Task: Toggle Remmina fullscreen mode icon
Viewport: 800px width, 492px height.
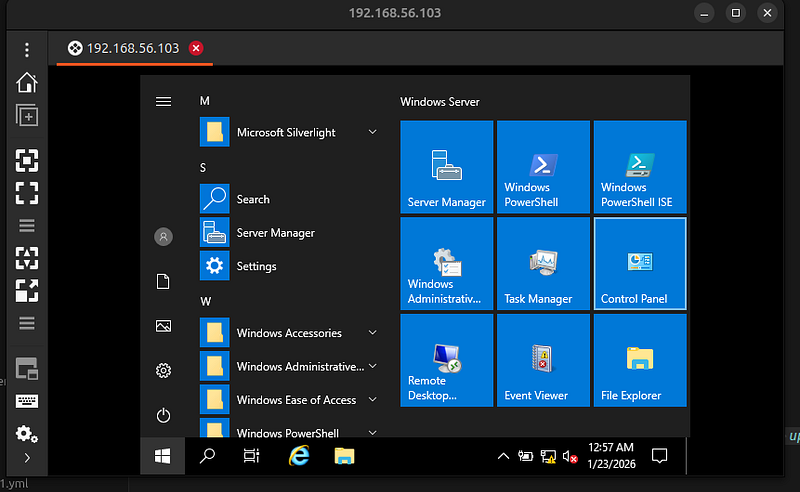Action: 27,193
